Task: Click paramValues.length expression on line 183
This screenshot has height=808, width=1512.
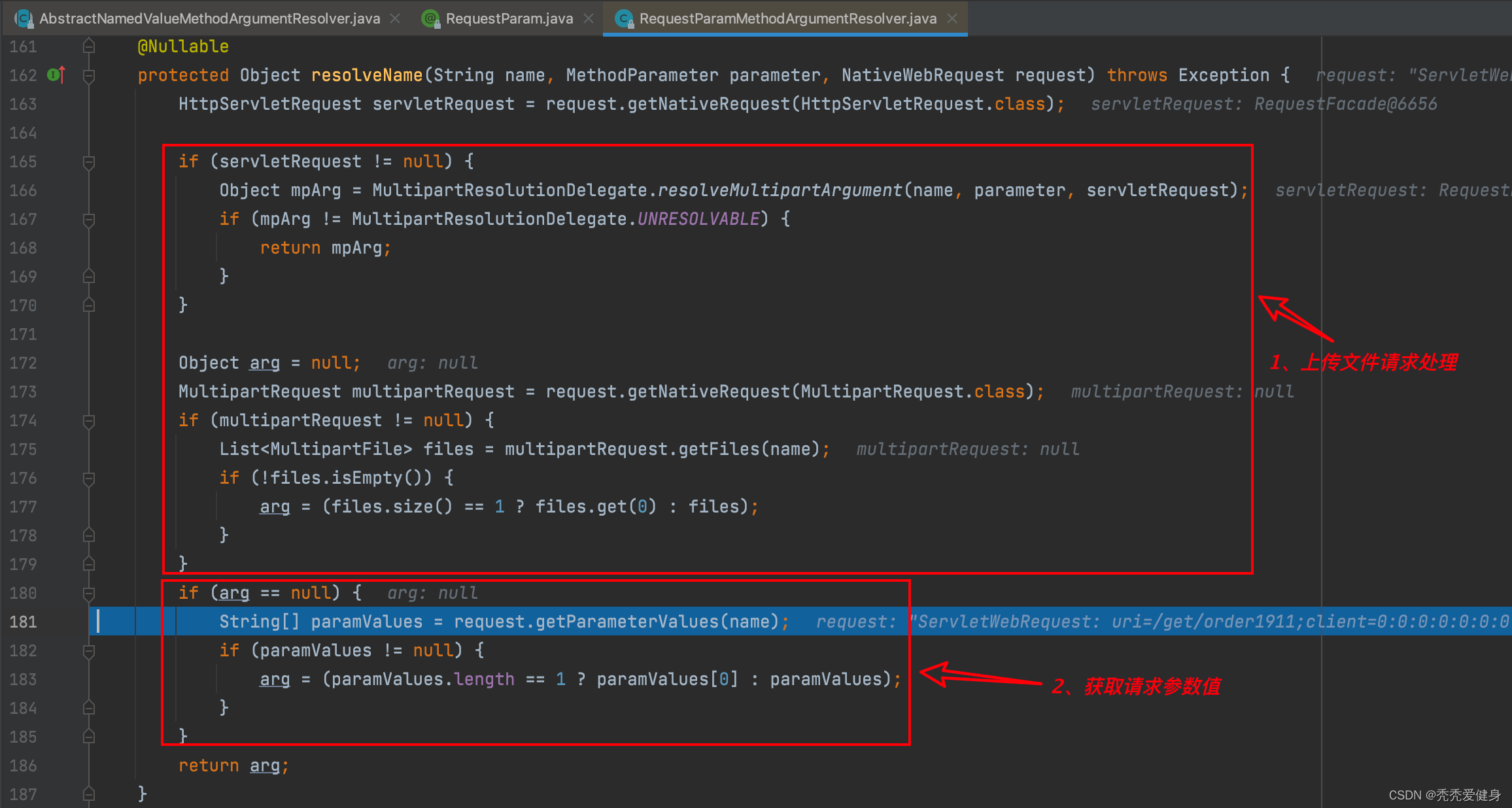Action: [422, 679]
